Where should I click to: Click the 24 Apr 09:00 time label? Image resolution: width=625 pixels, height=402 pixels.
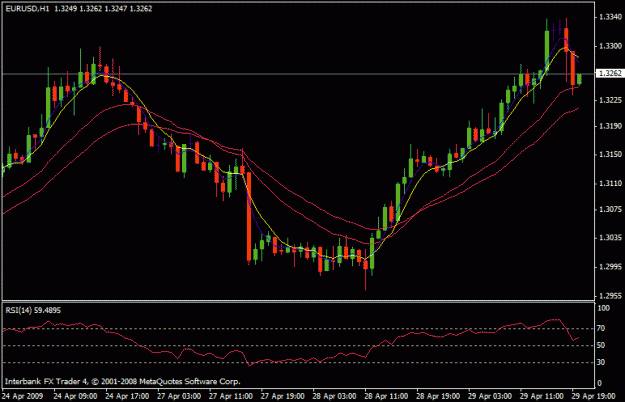pyautogui.click(x=75, y=396)
